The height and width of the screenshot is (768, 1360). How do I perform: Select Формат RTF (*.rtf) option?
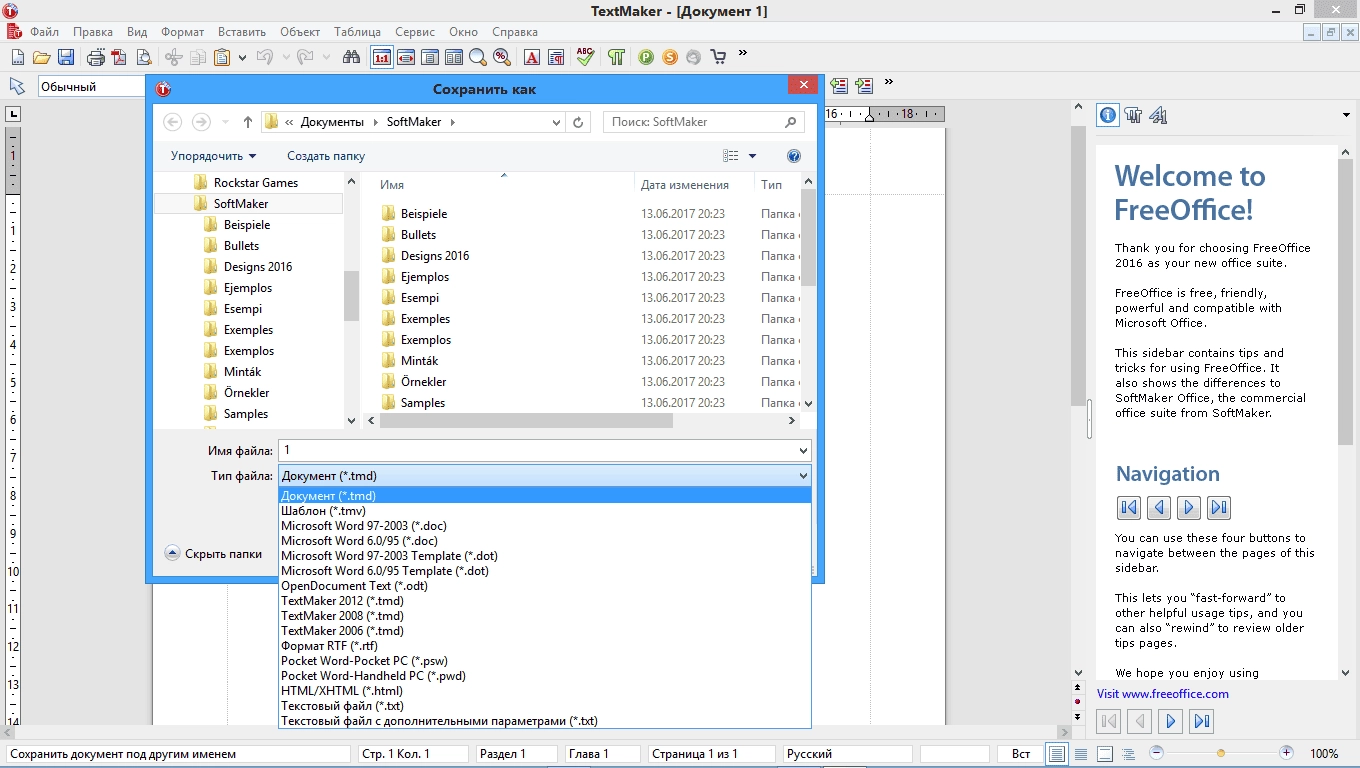pyautogui.click(x=545, y=646)
